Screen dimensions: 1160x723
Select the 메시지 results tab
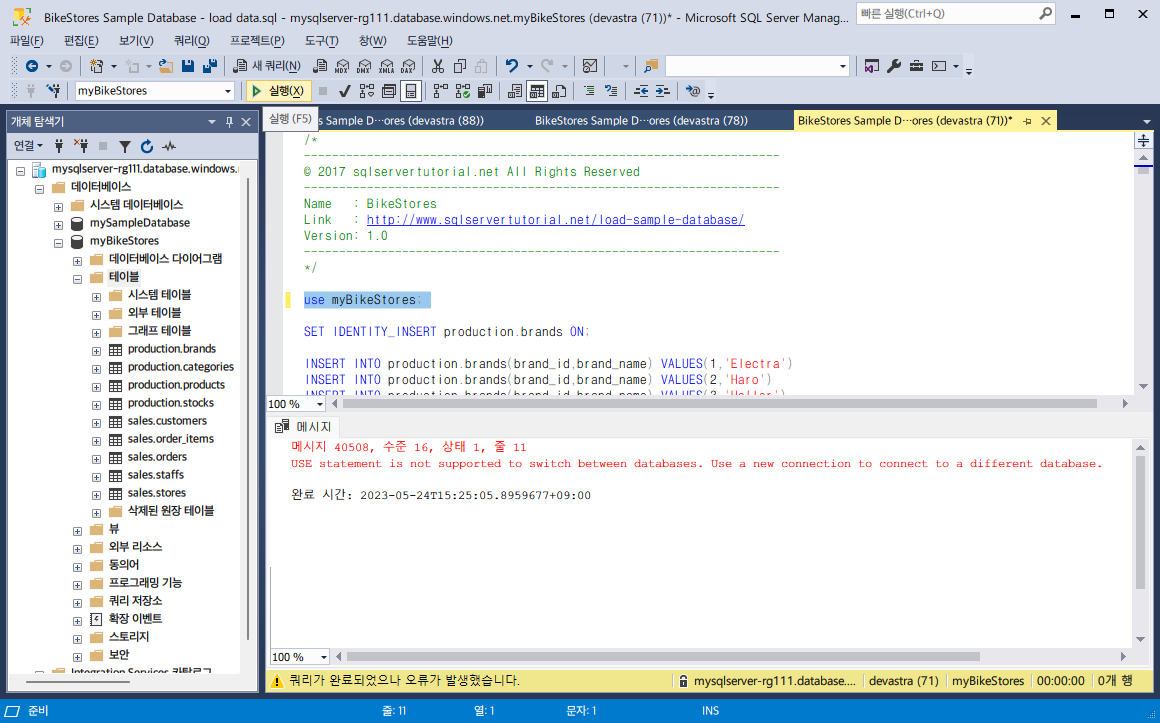pos(304,427)
